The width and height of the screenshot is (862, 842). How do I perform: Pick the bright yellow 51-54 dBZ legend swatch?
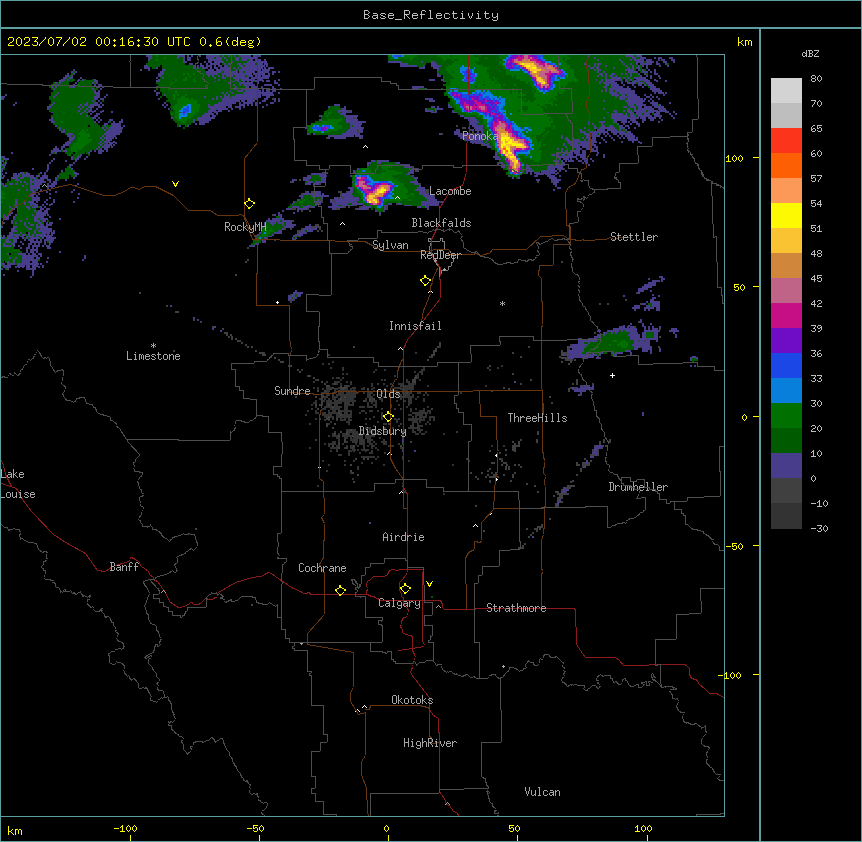tap(786, 215)
